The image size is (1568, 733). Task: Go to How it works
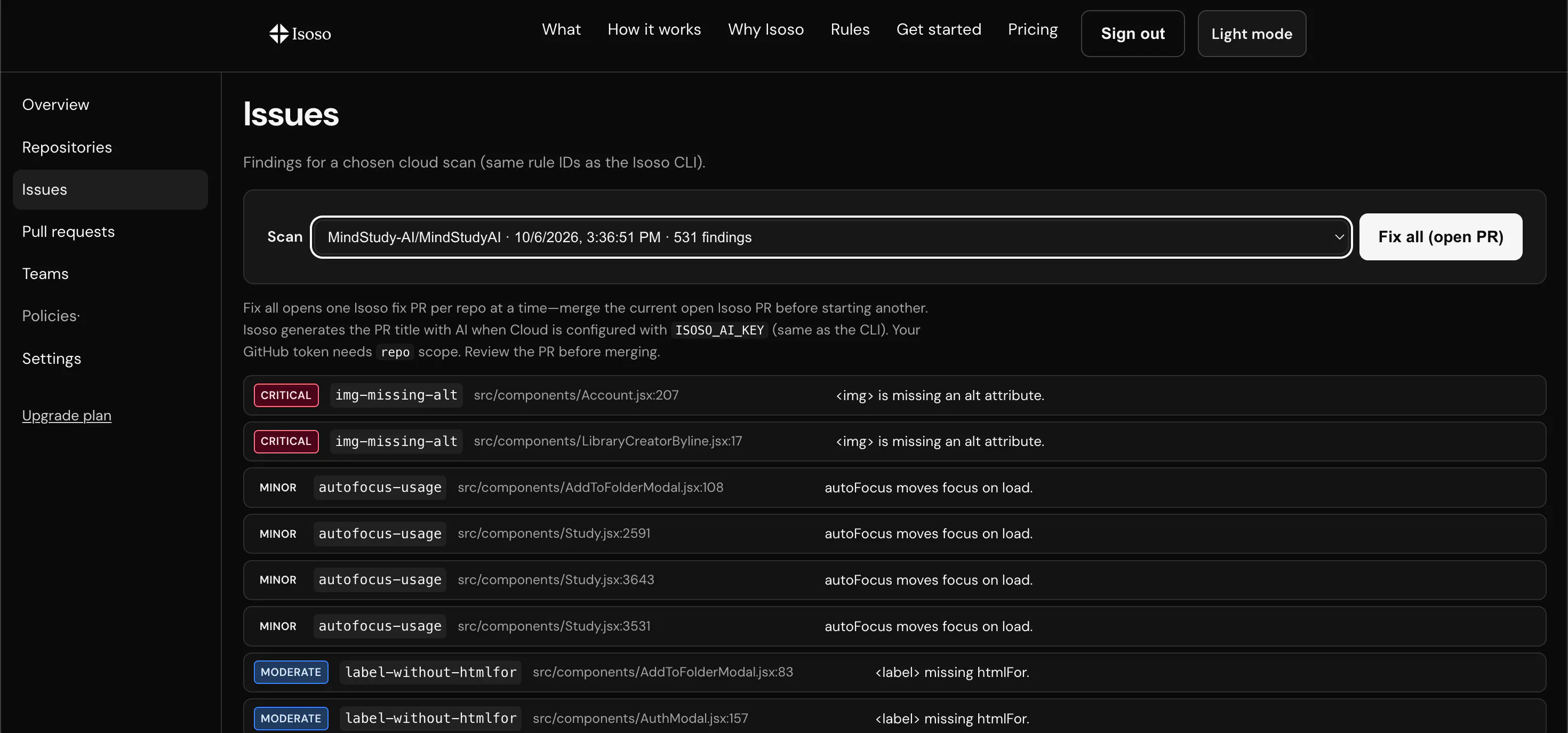(654, 29)
